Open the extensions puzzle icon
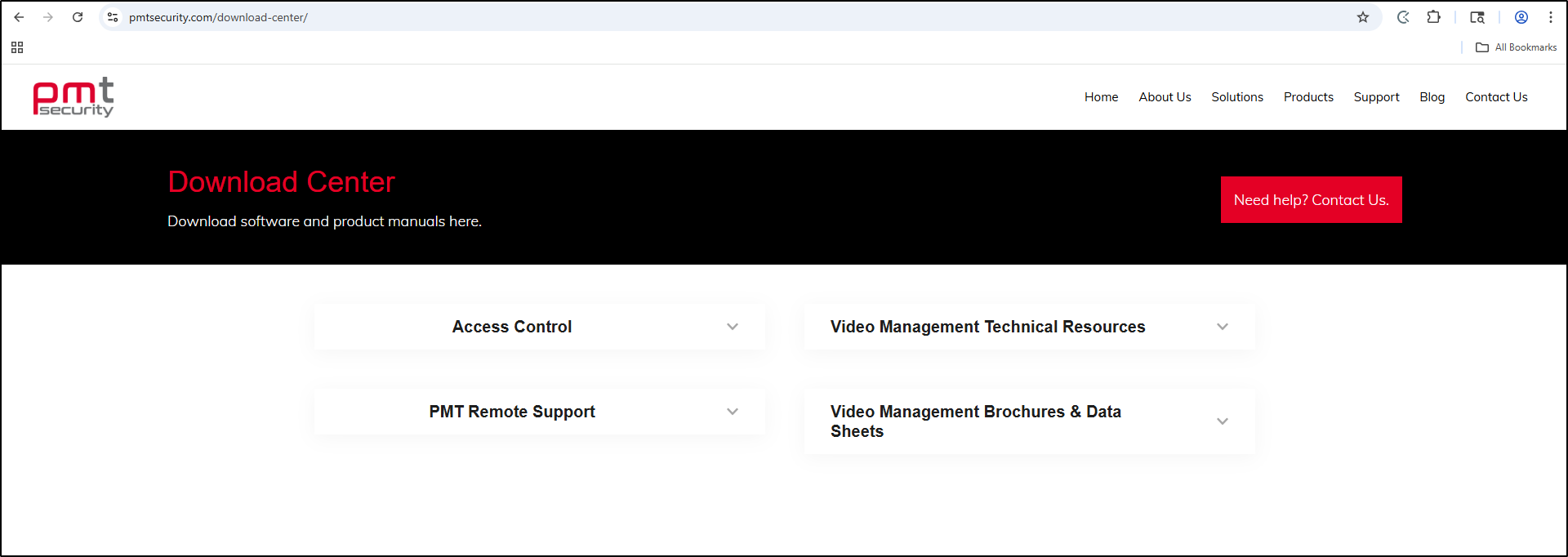Screen dimensions: 1568x557 click(x=1433, y=17)
